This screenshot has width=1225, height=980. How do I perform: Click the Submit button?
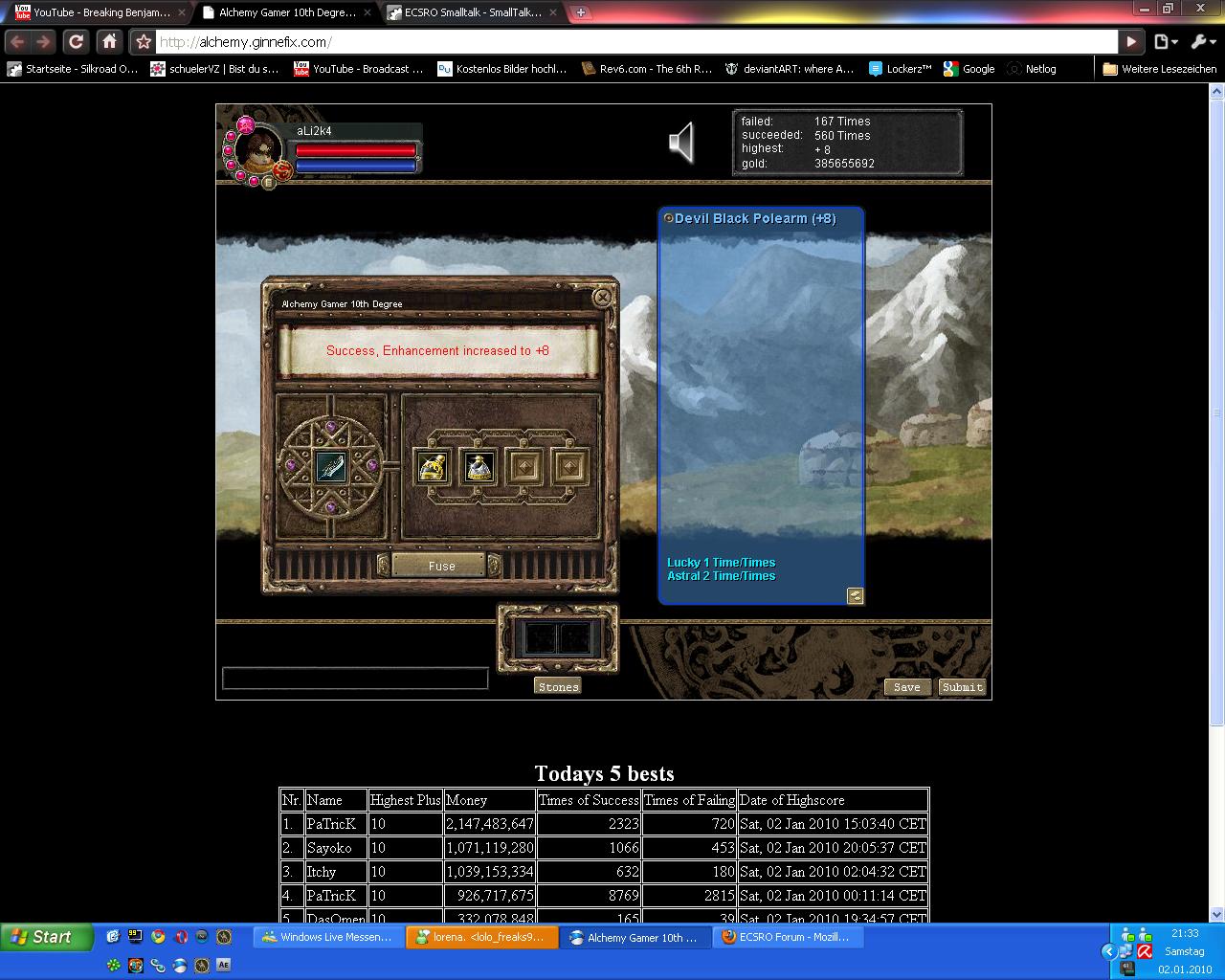click(962, 687)
